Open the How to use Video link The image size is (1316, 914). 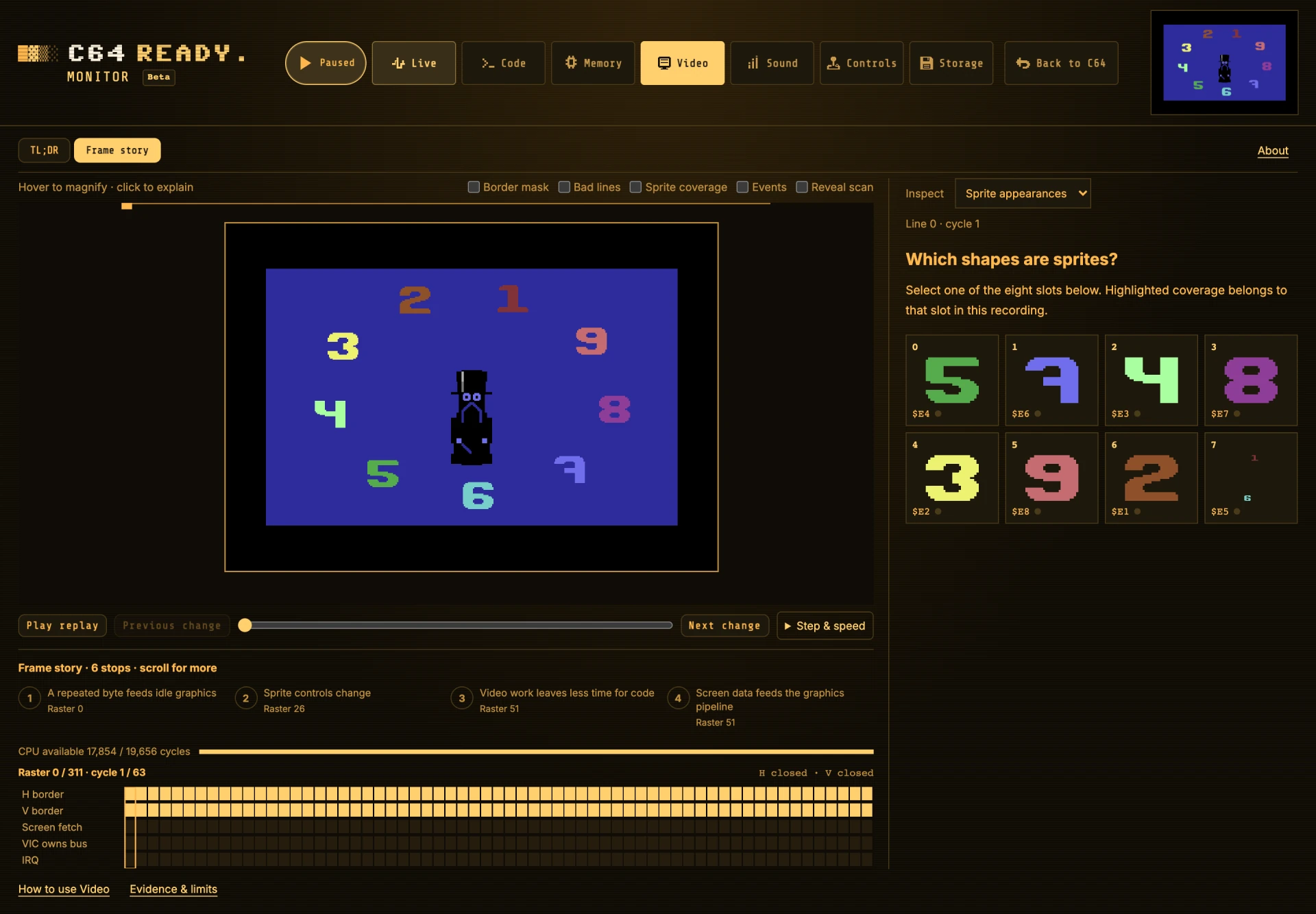point(64,889)
